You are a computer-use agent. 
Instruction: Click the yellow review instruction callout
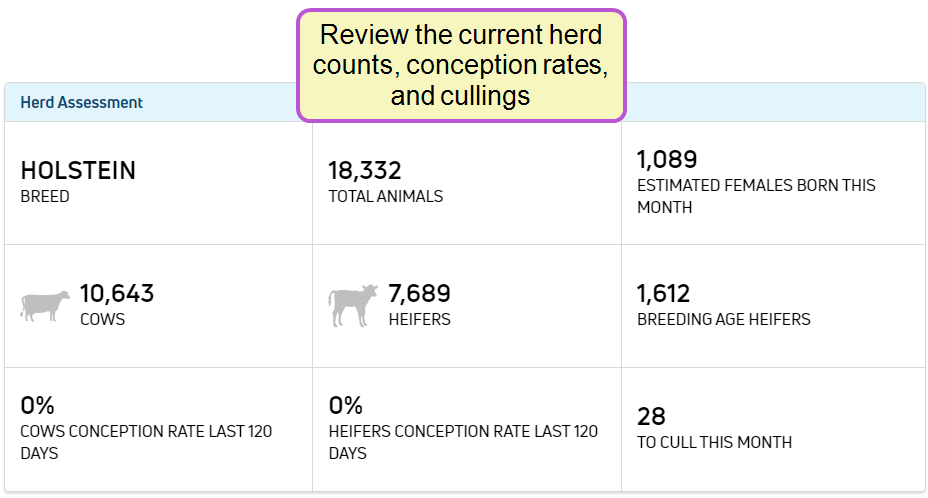pyautogui.click(x=461, y=66)
